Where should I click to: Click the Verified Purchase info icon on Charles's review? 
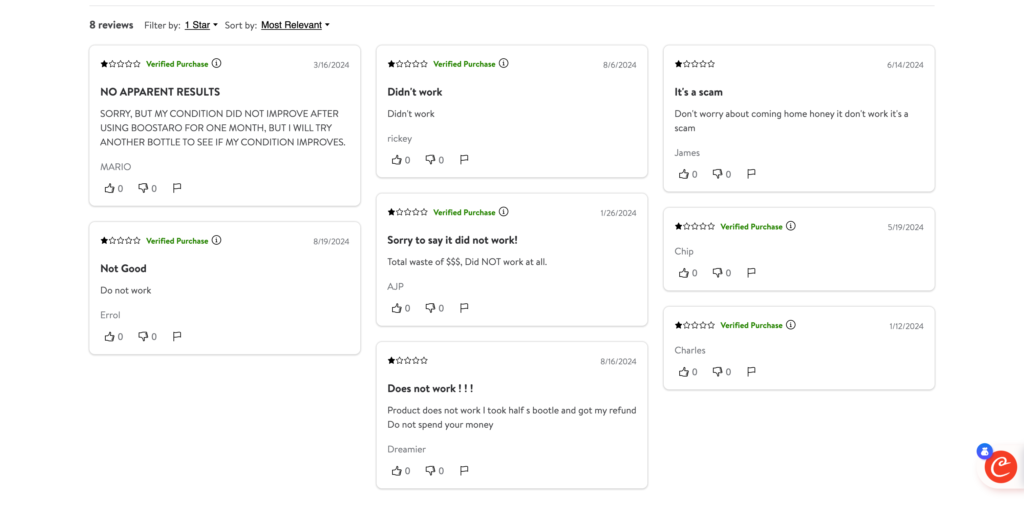pos(791,325)
